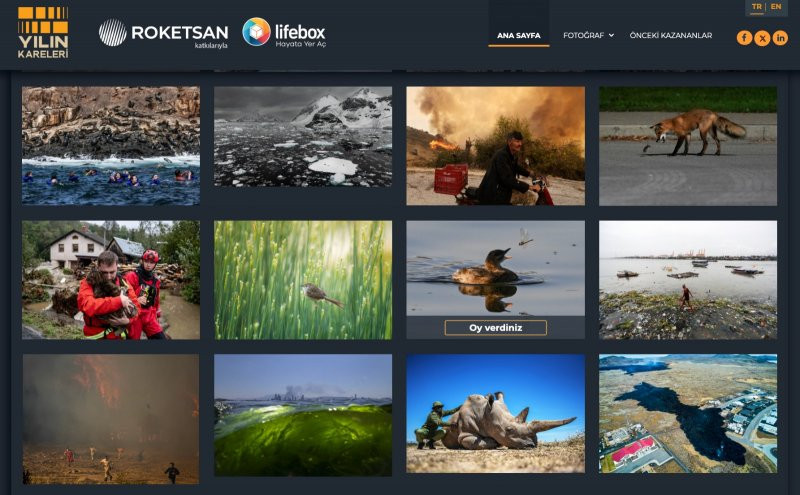The width and height of the screenshot is (800, 495).
Task: Open the swimmers near sea lions photo
Action: 111,145
